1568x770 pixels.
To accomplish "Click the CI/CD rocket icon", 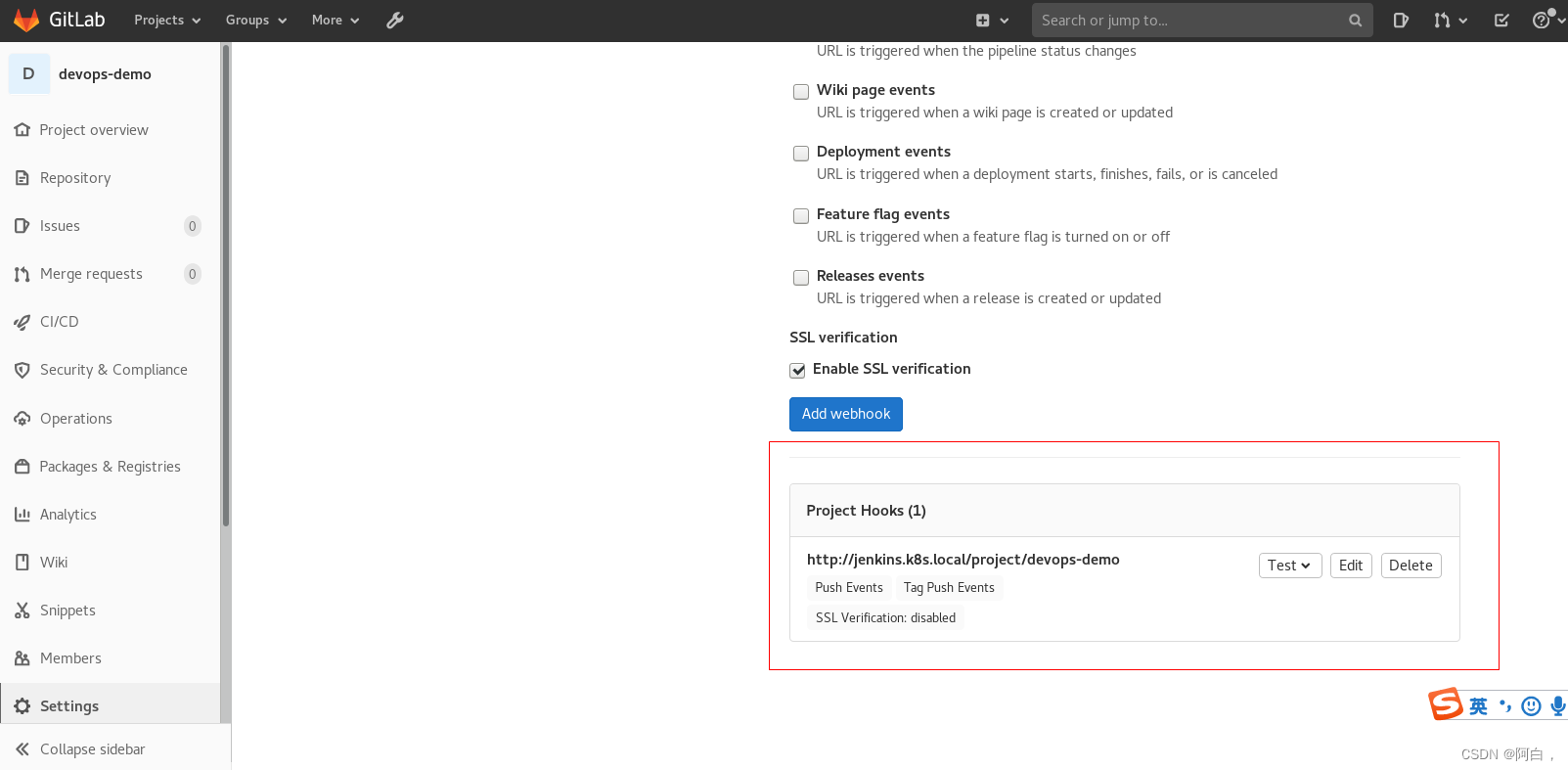I will [x=22, y=322].
